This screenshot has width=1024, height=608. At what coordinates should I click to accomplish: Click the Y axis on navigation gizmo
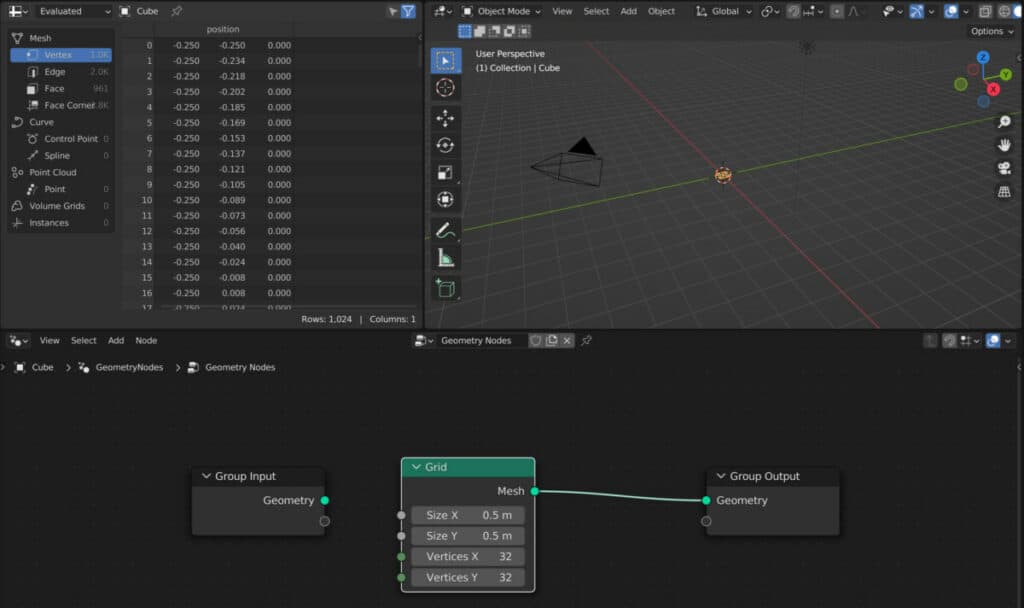pos(1006,75)
